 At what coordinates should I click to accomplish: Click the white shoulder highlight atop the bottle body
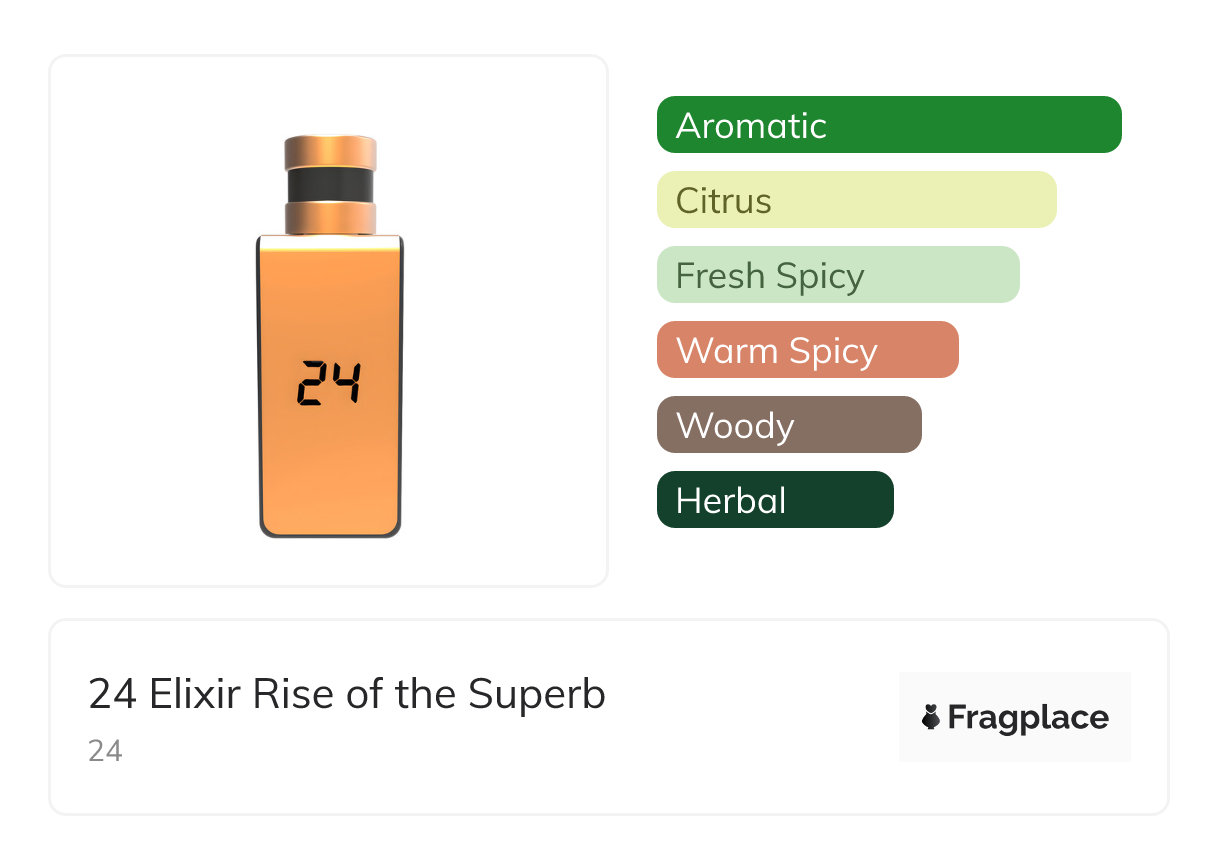[x=330, y=243]
